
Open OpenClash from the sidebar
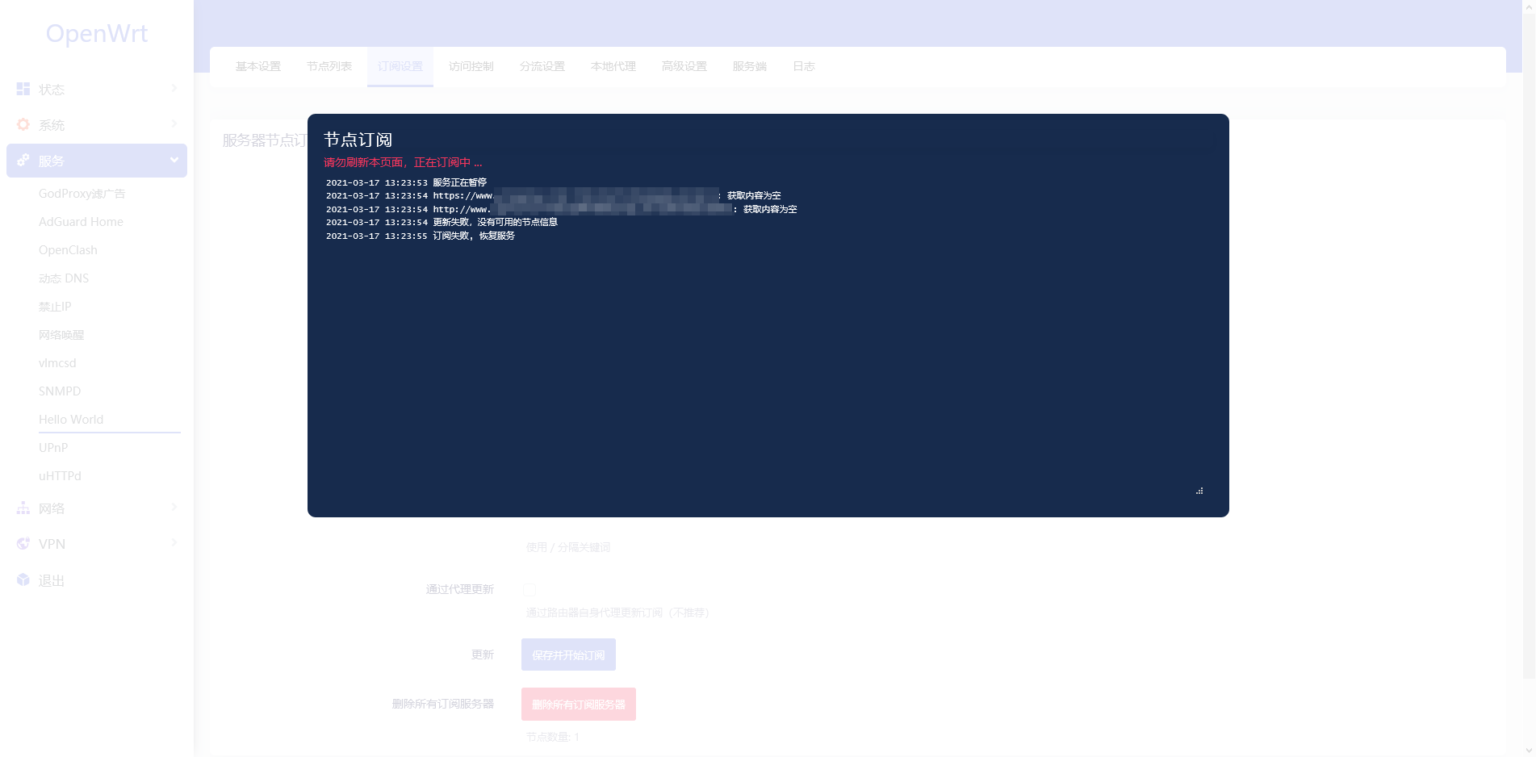click(66, 250)
